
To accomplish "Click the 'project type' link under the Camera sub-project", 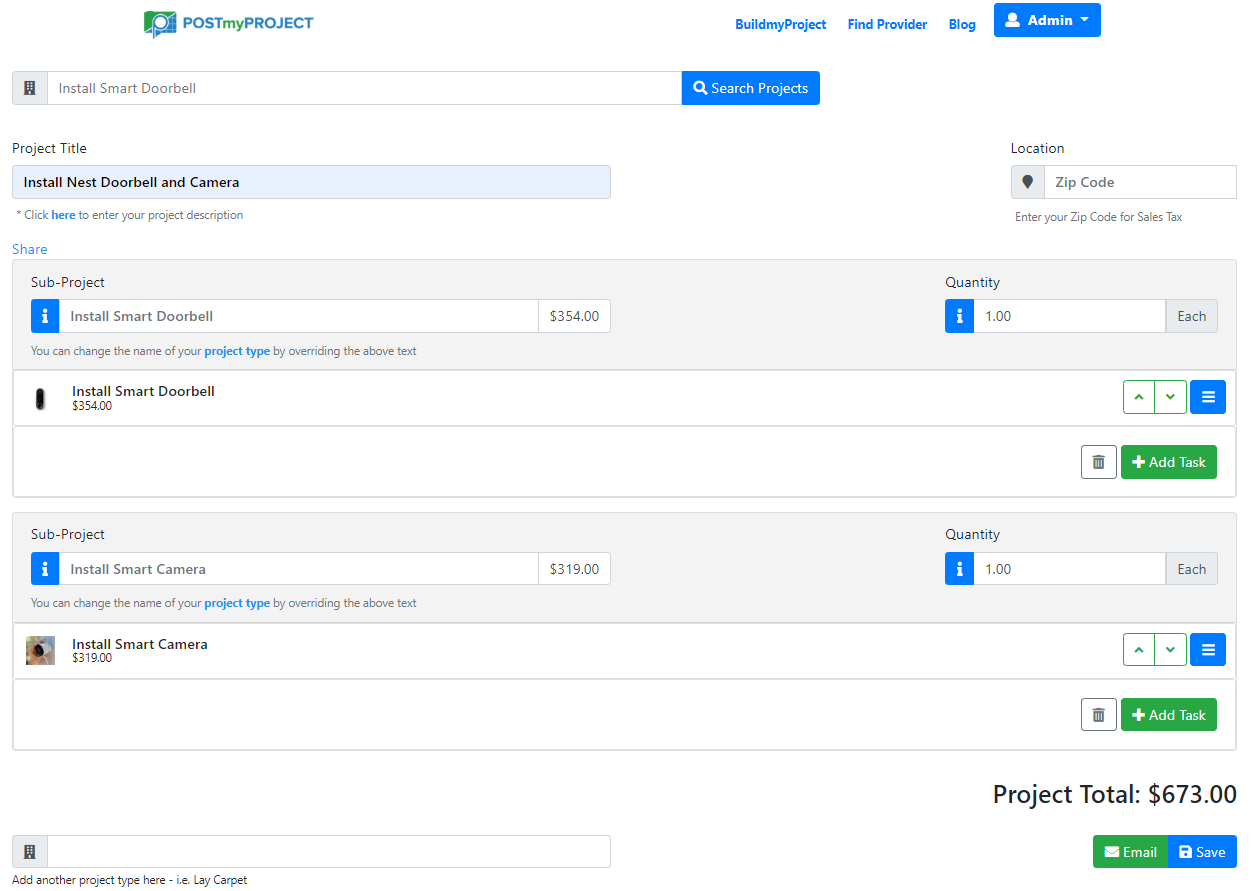I will coord(237,603).
